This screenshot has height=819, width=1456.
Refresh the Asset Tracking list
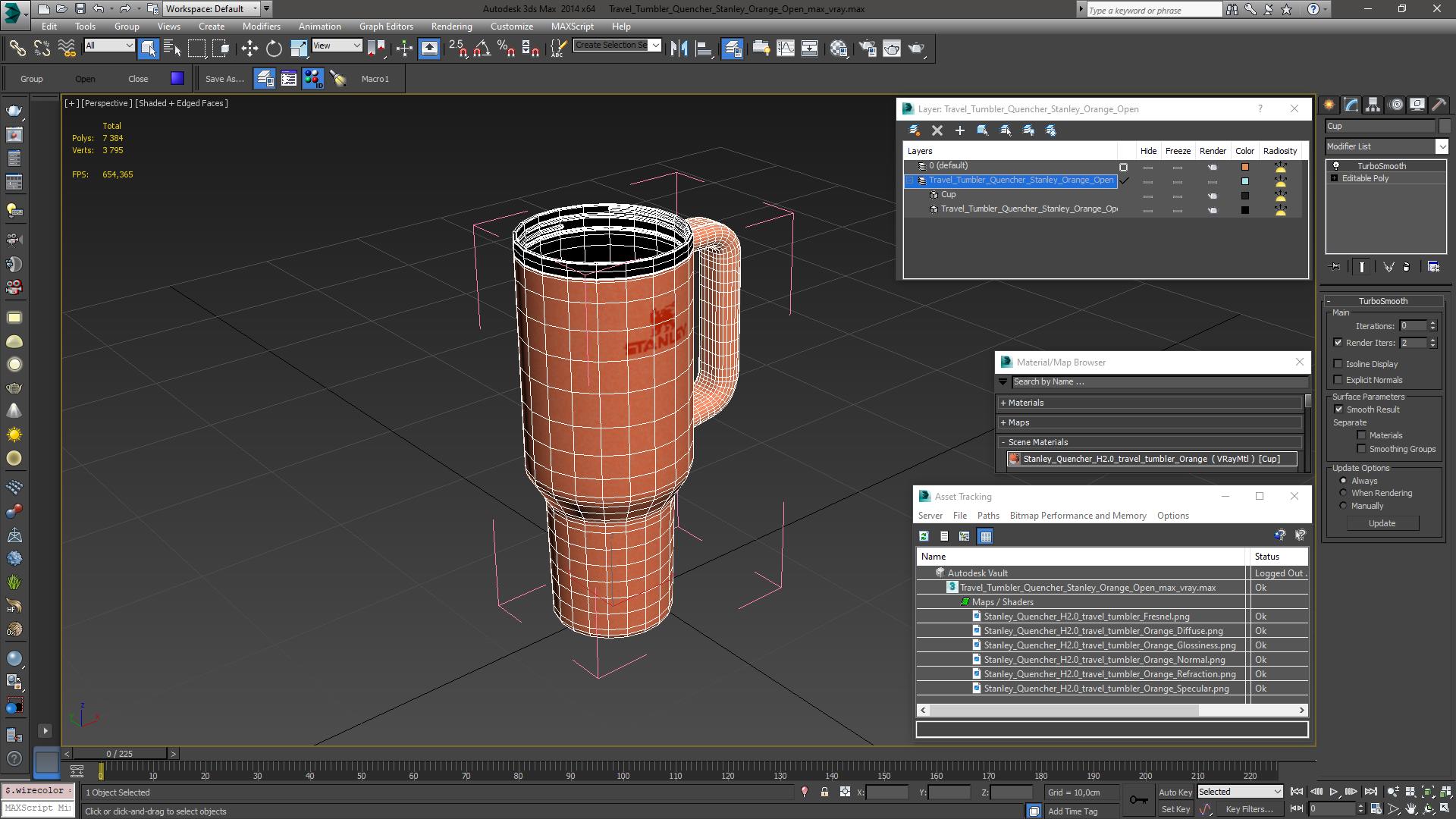tap(924, 536)
